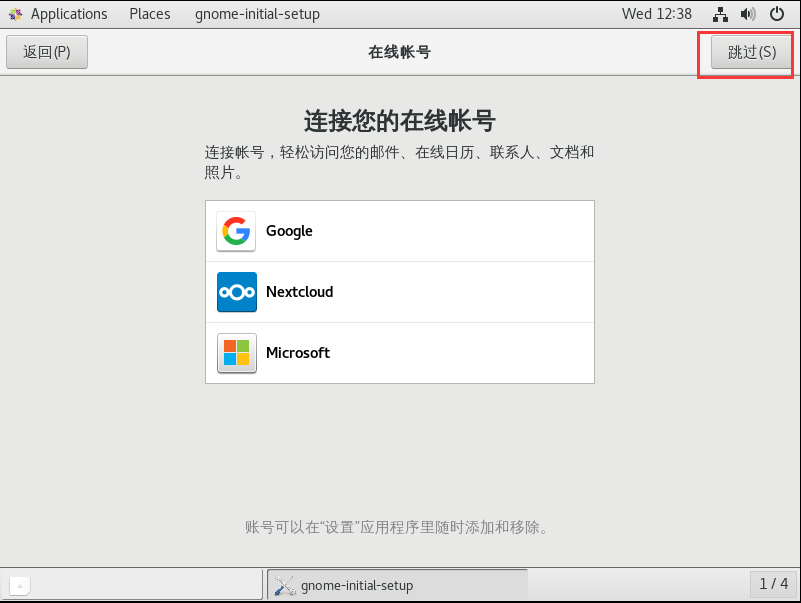Click the gnome-initial-setup wizard icon in taskbar
Viewport: 801px width, 603px height.
tap(283, 585)
